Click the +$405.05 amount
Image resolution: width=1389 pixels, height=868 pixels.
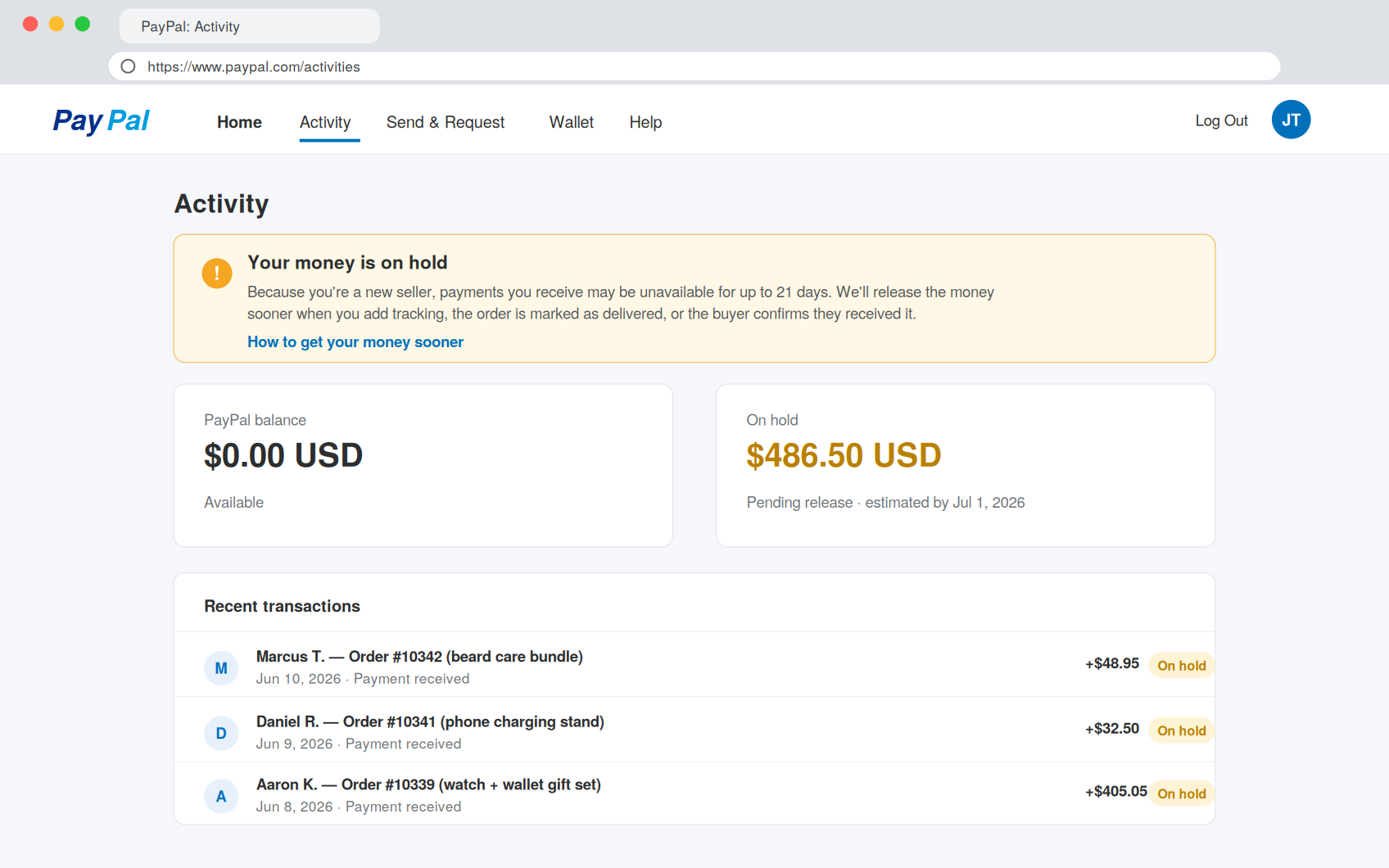[1115, 791]
